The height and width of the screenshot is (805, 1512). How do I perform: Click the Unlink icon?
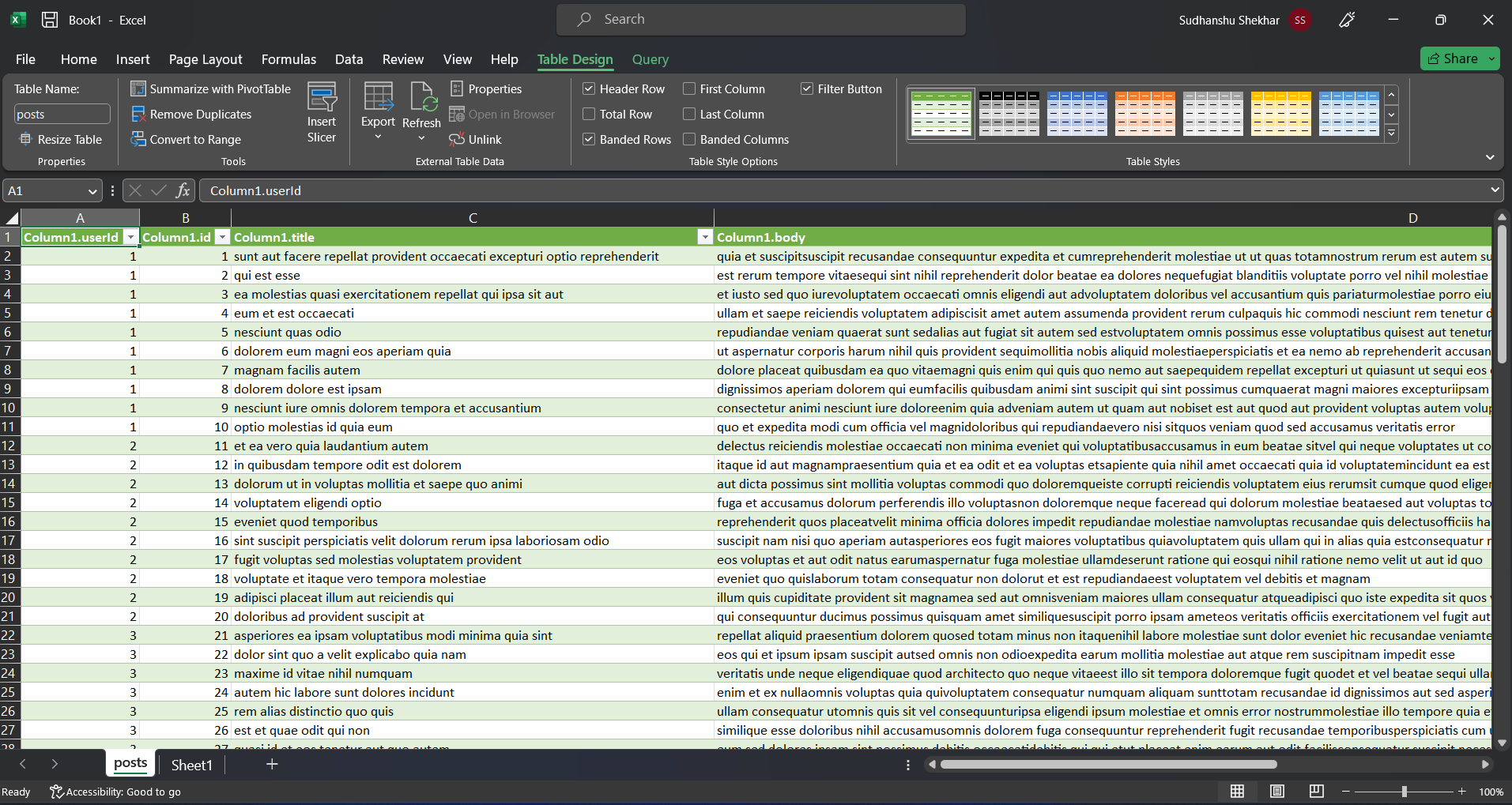(457, 140)
